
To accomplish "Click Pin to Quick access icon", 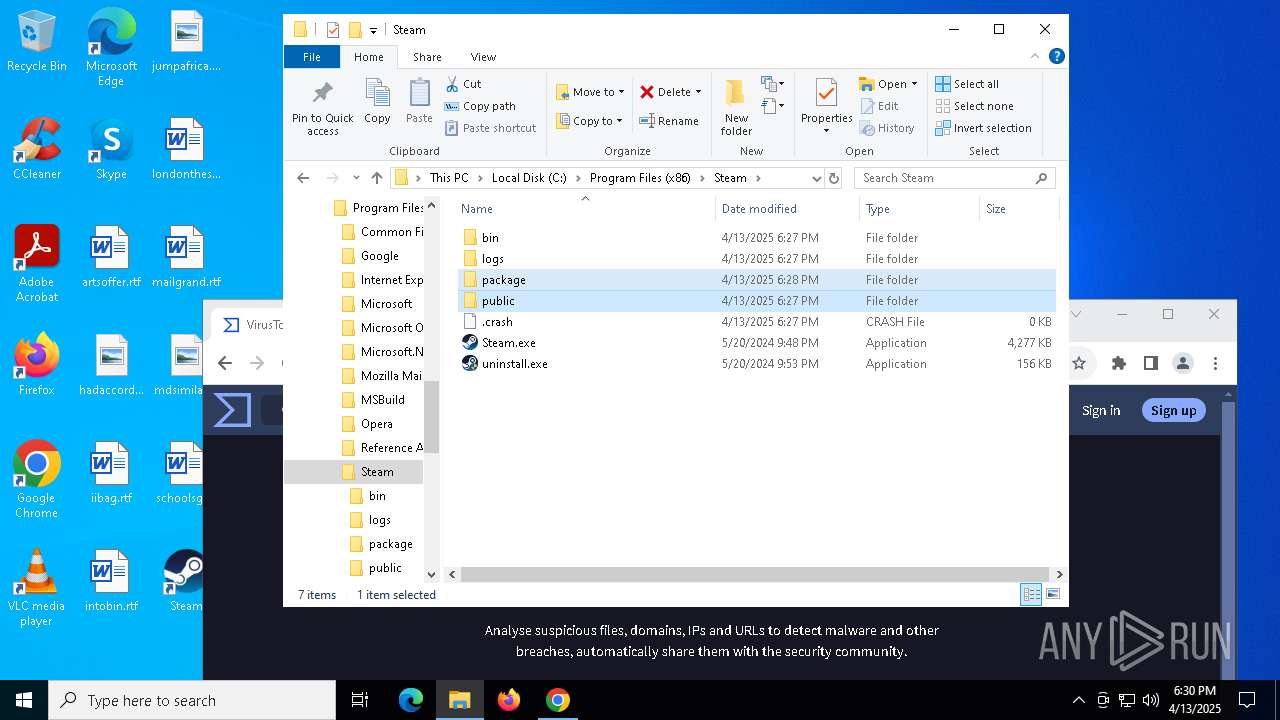I will coord(322,108).
